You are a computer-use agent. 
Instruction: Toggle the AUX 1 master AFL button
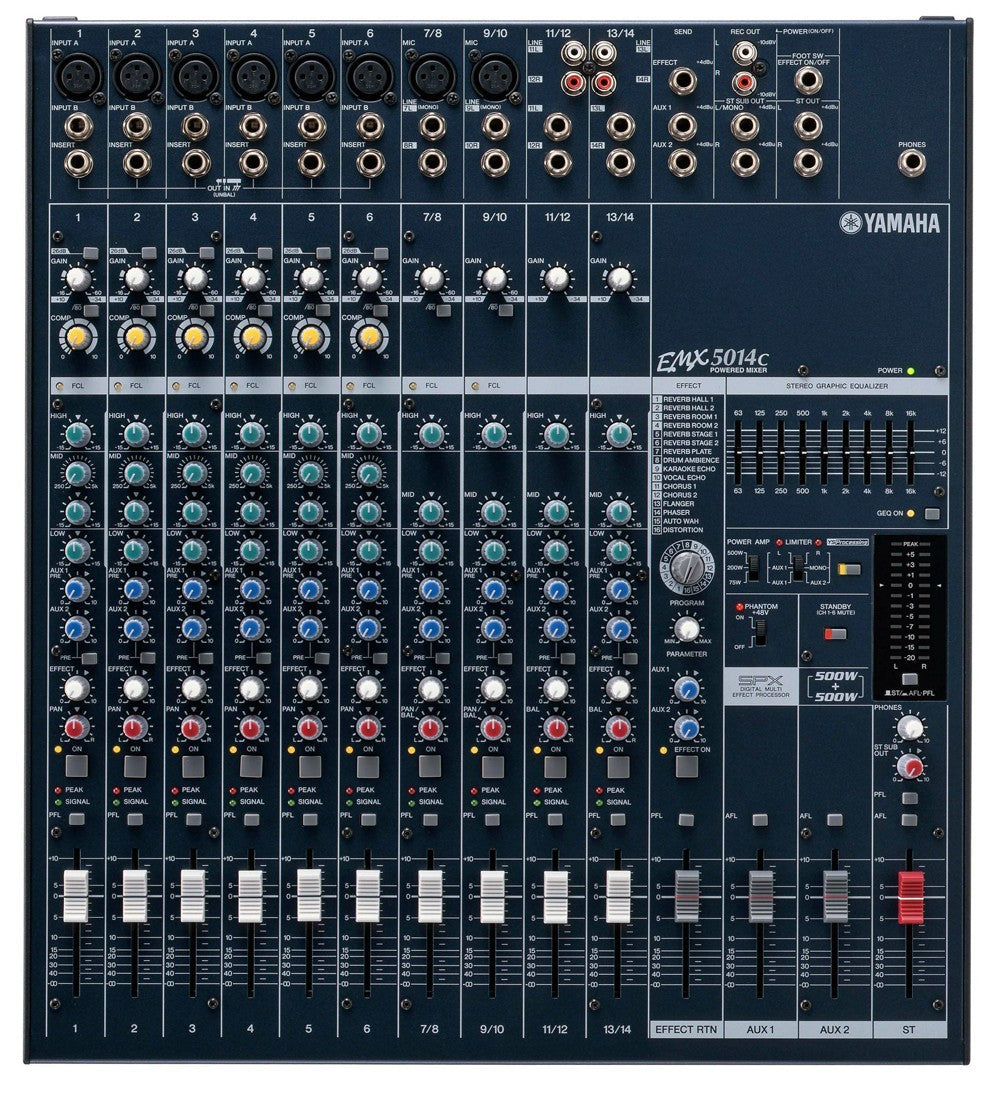coord(760,820)
